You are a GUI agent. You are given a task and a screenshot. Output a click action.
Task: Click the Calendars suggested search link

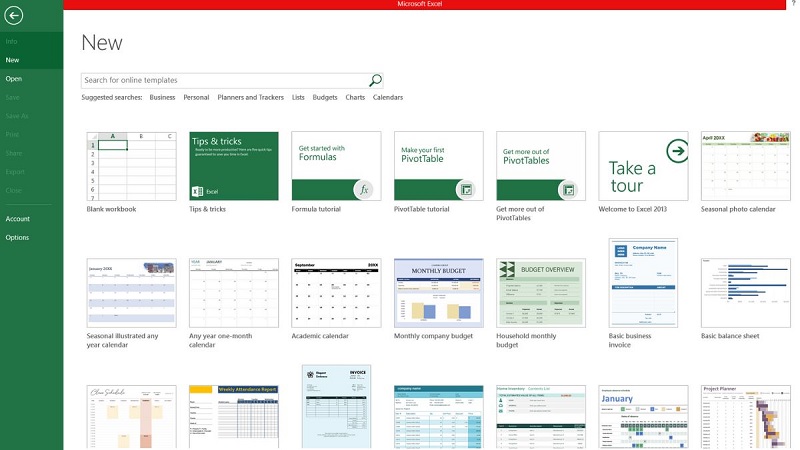(388, 98)
